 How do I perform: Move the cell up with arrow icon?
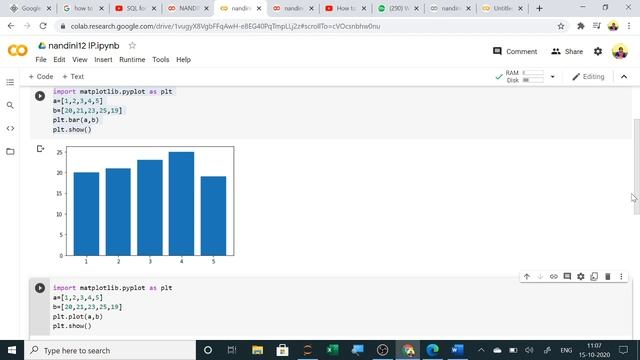pyautogui.click(x=527, y=276)
